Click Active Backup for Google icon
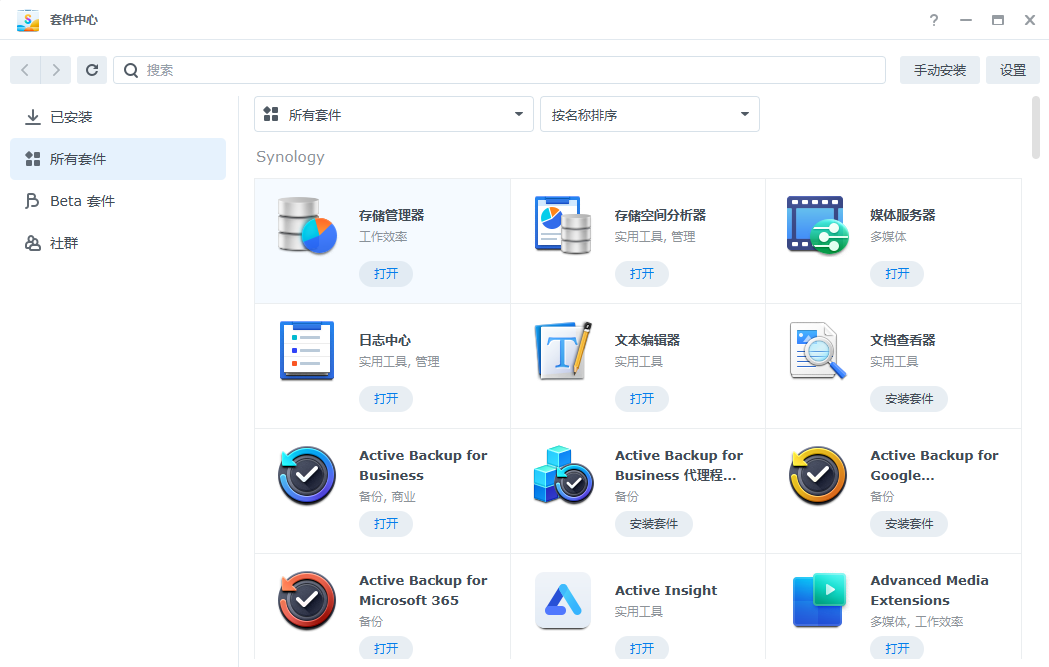The image size is (1049, 667). [x=818, y=476]
